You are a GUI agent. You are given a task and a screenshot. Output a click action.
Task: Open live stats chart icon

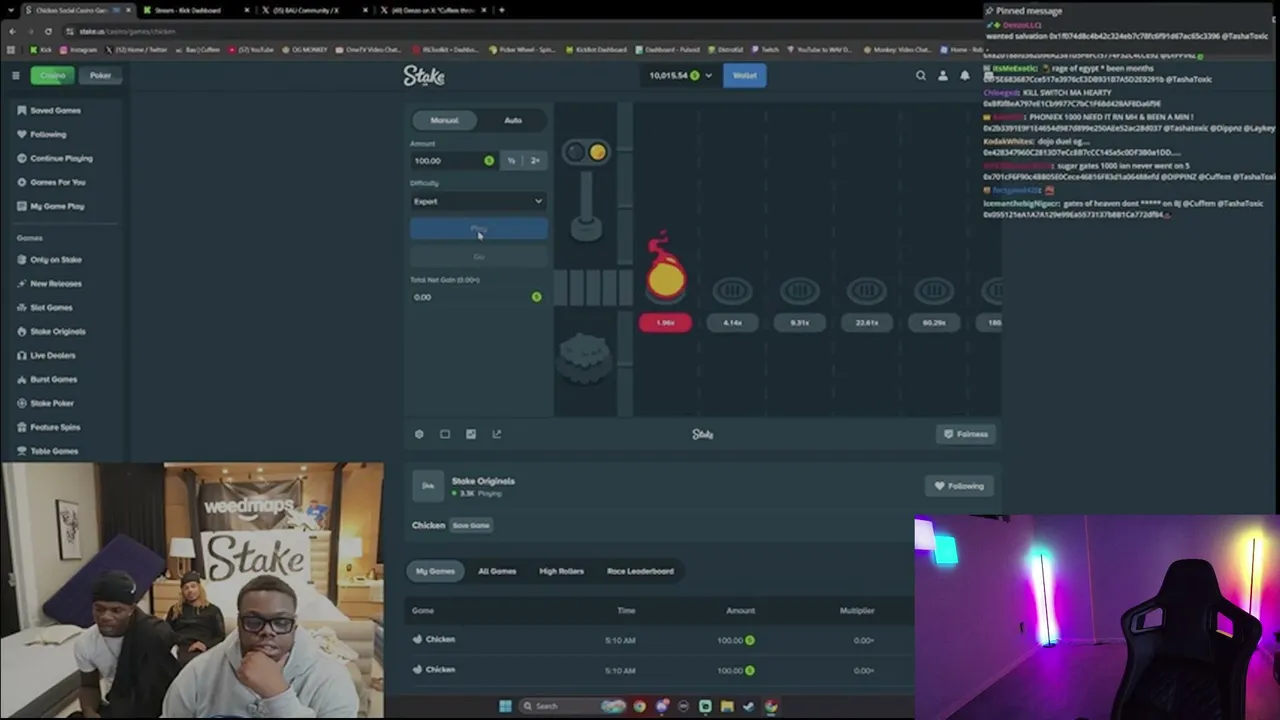[471, 434]
